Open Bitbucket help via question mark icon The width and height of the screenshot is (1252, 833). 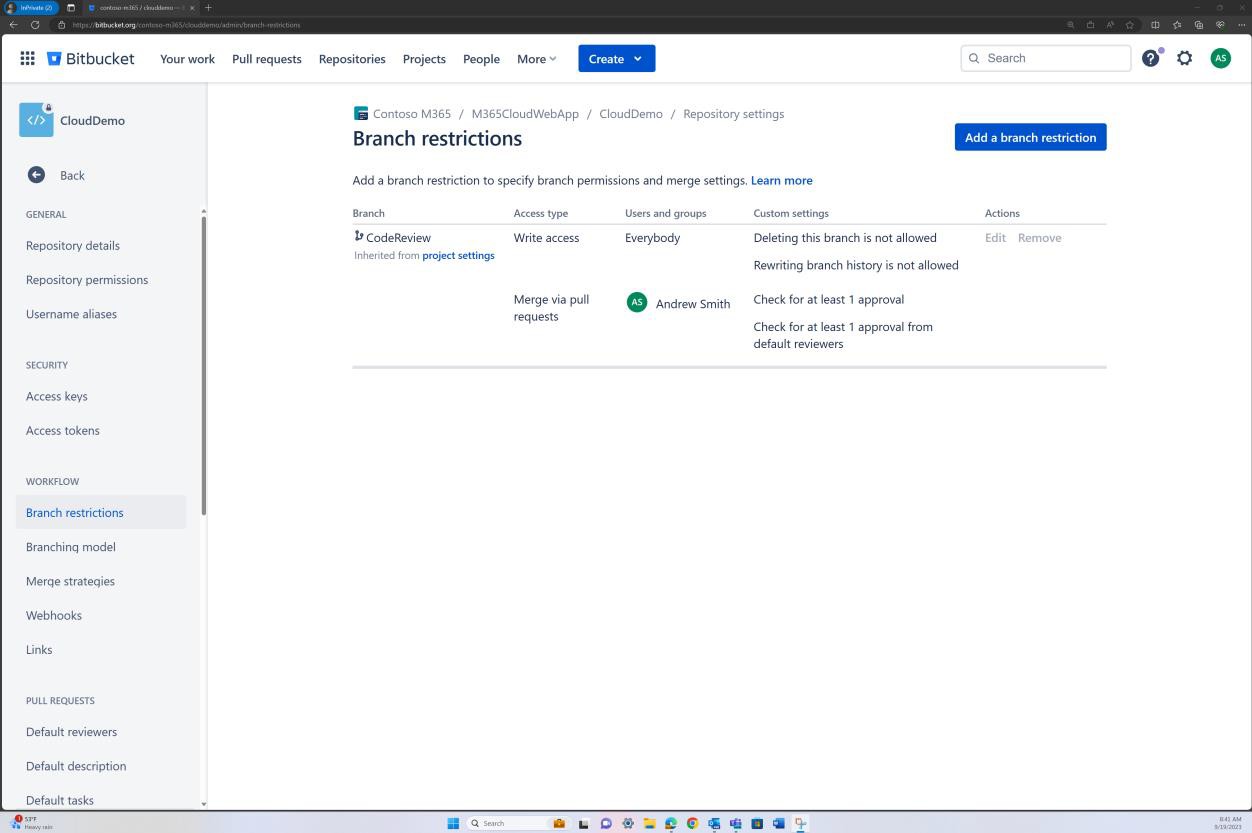point(1150,58)
